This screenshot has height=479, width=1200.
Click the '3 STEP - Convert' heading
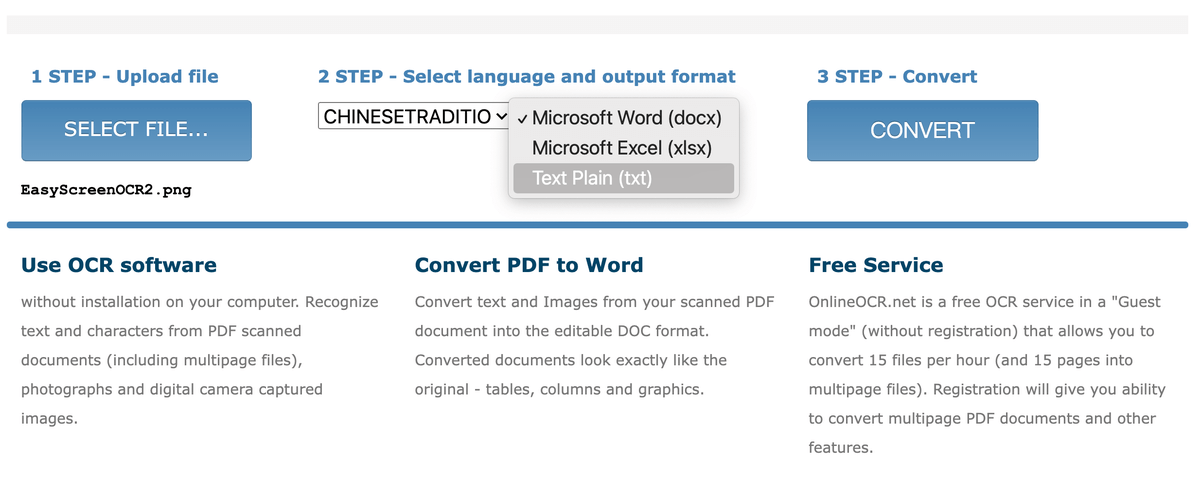(897, 76)
